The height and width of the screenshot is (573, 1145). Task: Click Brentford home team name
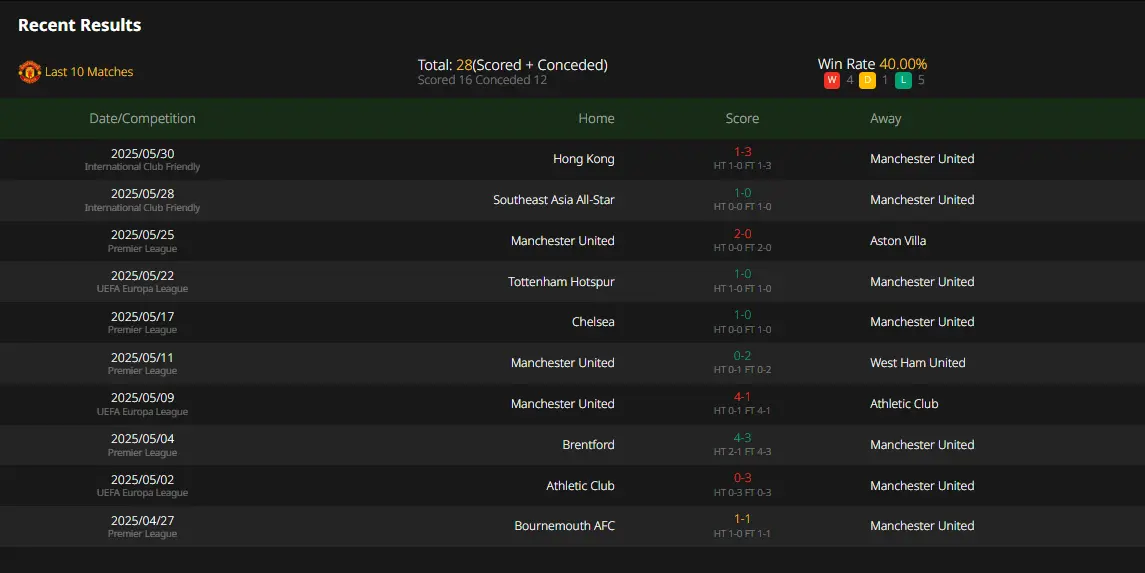589,445
